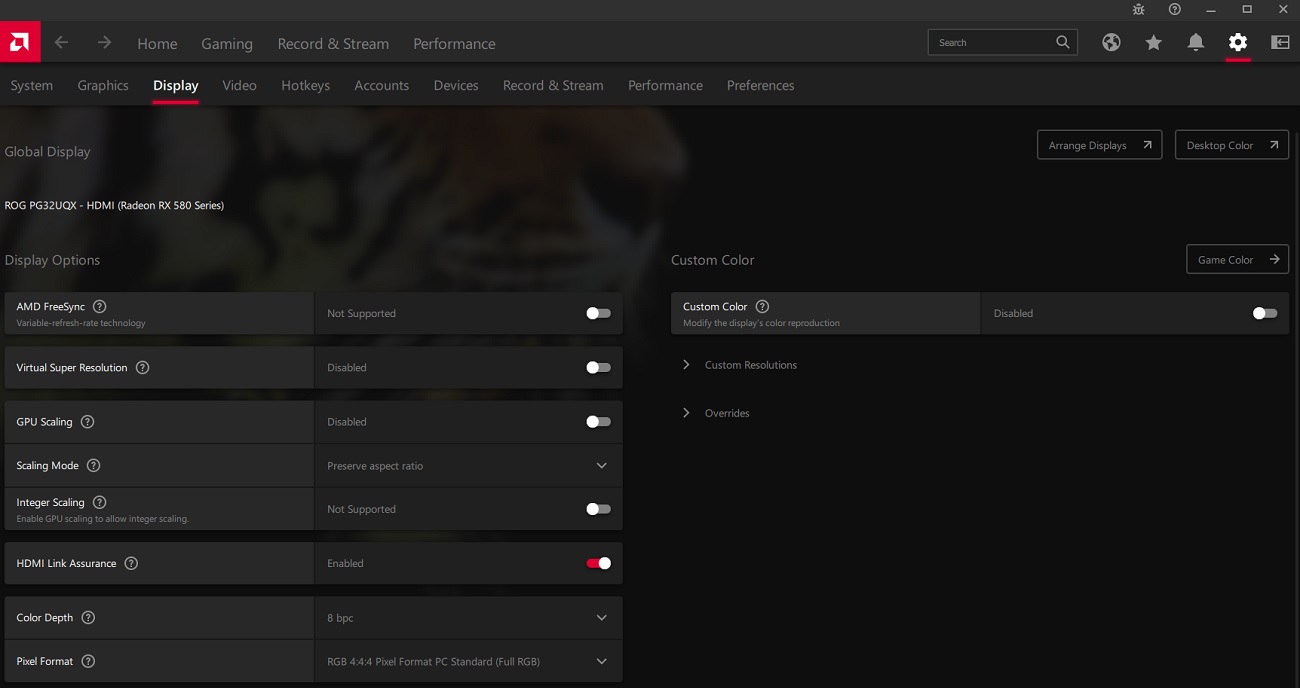
Task: Go back with the left arrow
Action: click(x=61, y=43)
